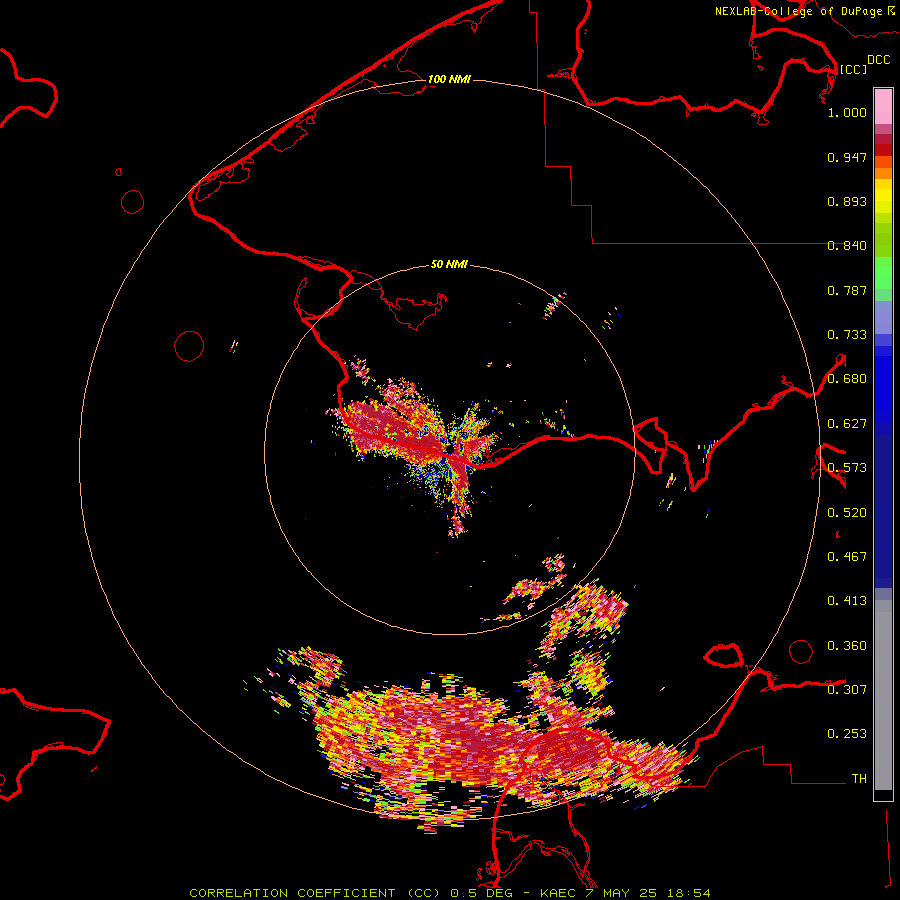Viewport: 900px width, 900px height.
Task: Select the 0.253 scale value
Action: tap(847, 734)
